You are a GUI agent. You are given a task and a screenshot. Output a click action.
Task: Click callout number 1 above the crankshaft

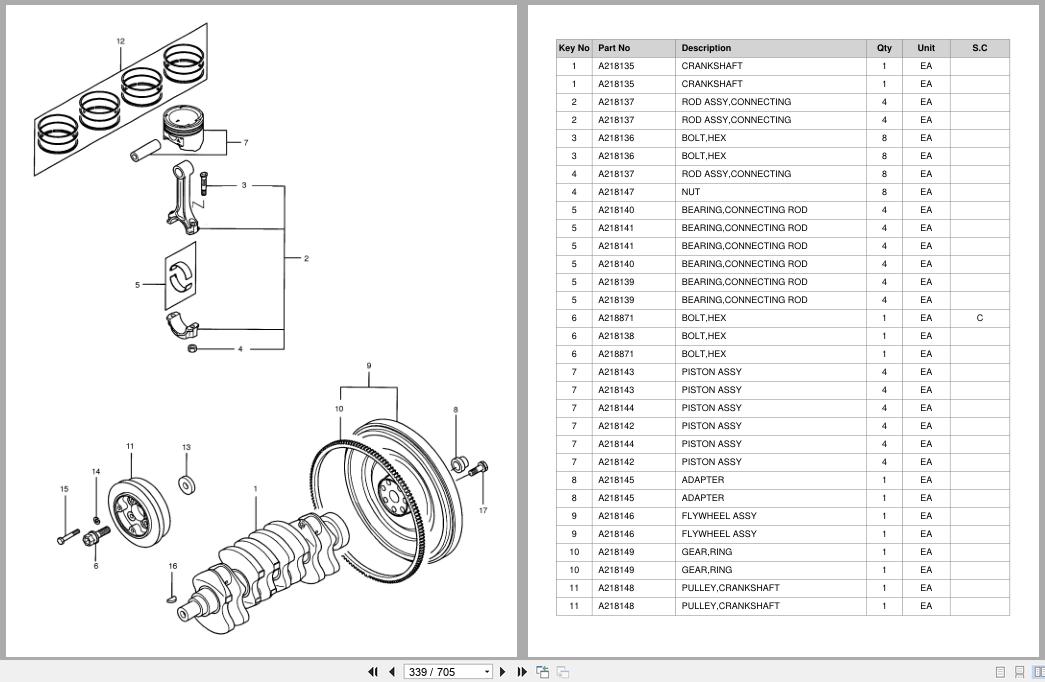click(255, 489)
